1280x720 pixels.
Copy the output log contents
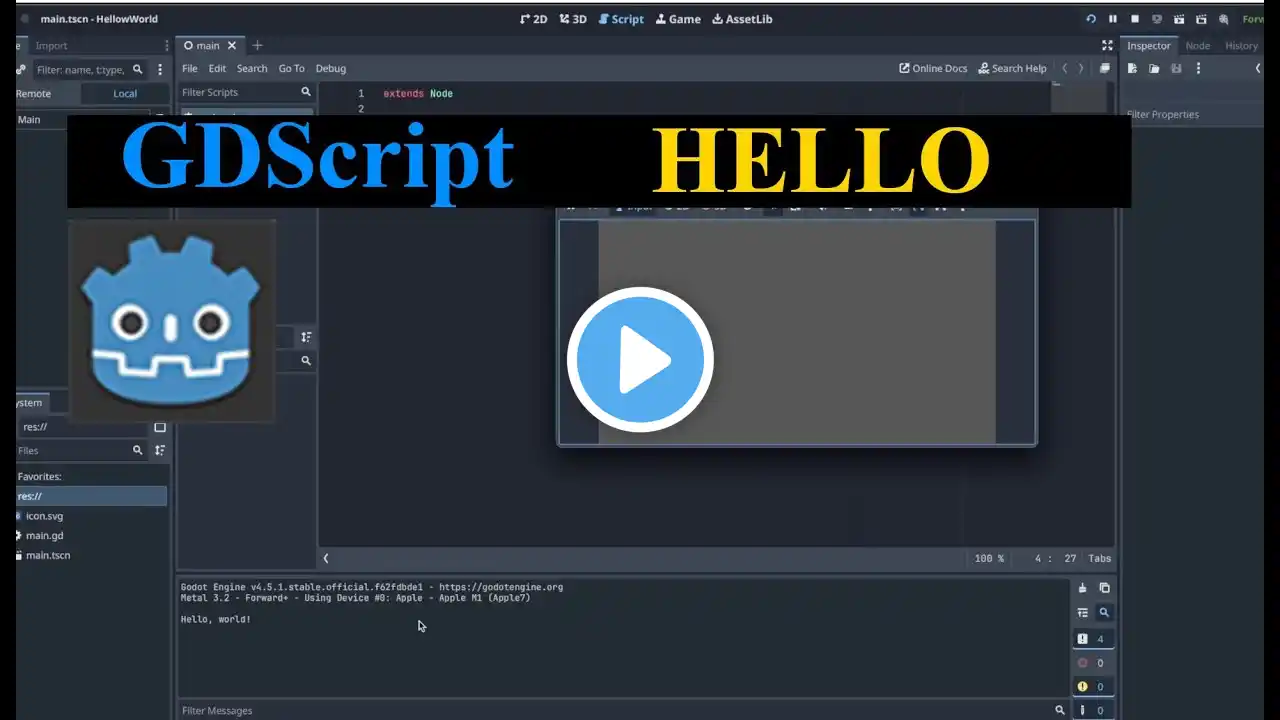click(x=1104, y=588)
